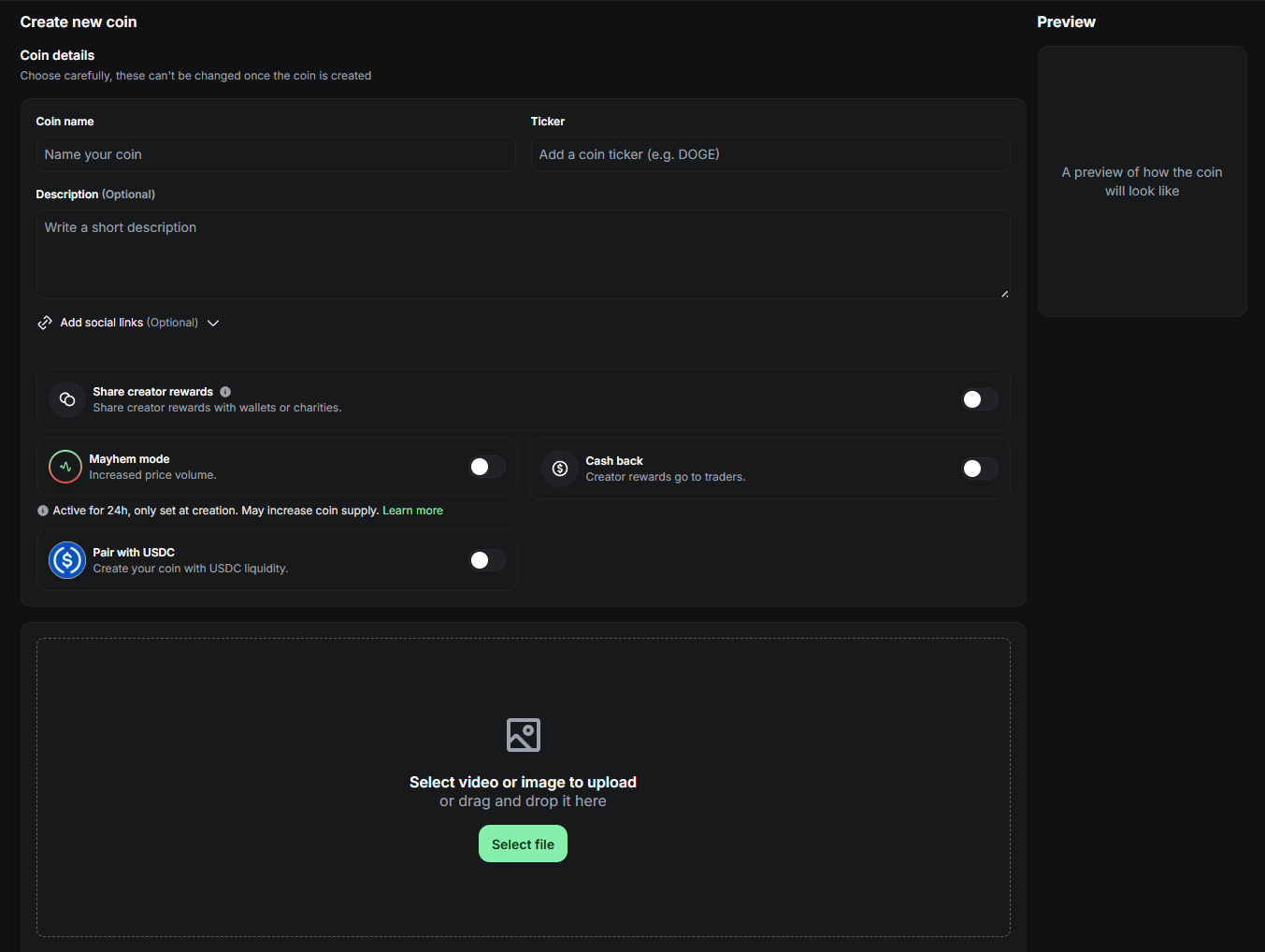Click 'Creator rewards go to traders.' text
Image resolution: width=1265 pixels, height=952 pixels.
[666, 477]
